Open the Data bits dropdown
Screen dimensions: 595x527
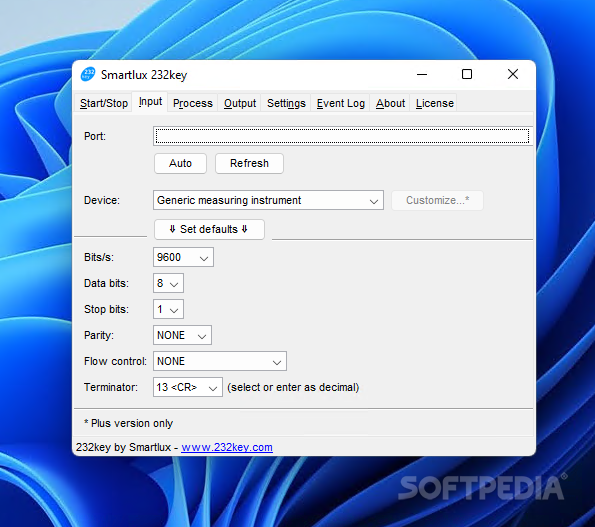168,283
